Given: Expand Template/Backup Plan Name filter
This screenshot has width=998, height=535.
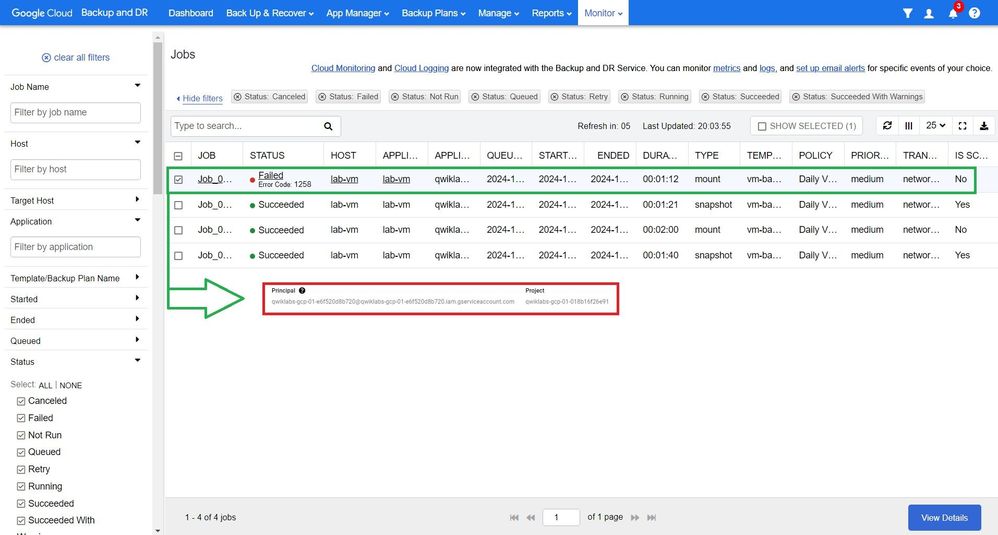Looking at the screenshot, I should point(137,277).
